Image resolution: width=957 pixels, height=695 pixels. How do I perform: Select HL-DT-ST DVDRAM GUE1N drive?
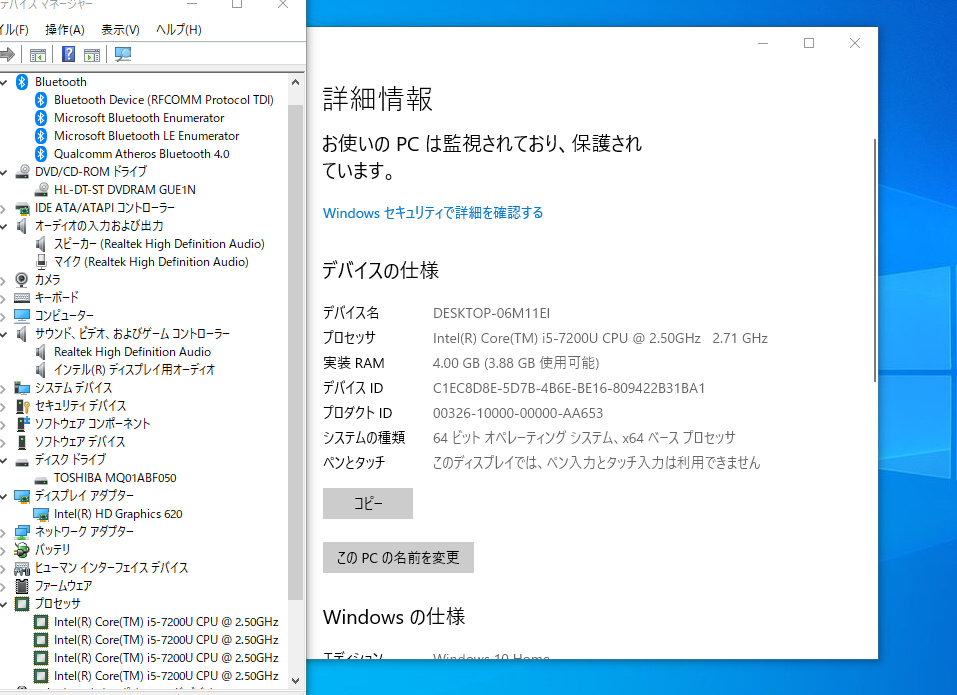(125, 190)
